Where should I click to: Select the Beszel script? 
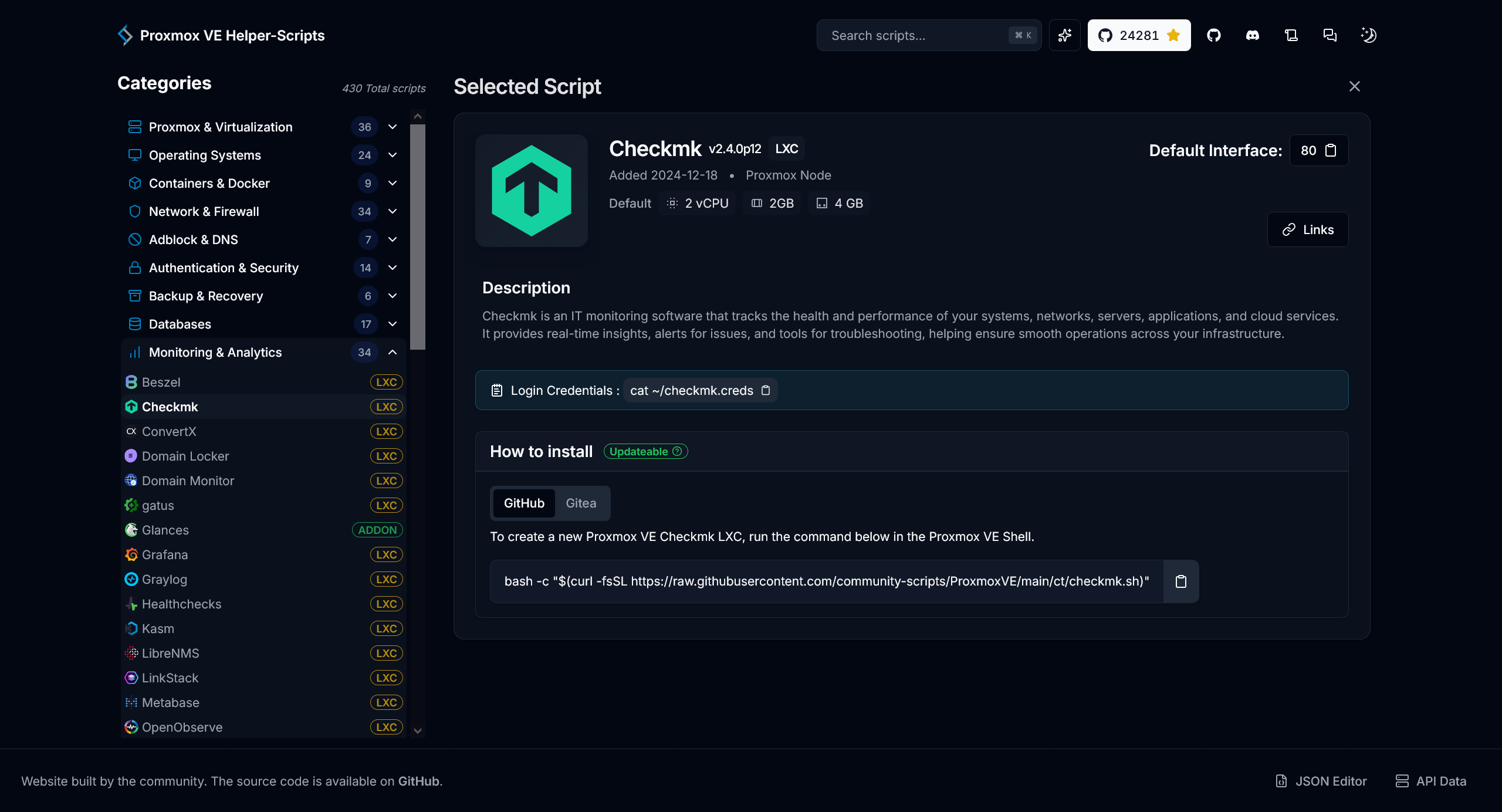(263, 382)
